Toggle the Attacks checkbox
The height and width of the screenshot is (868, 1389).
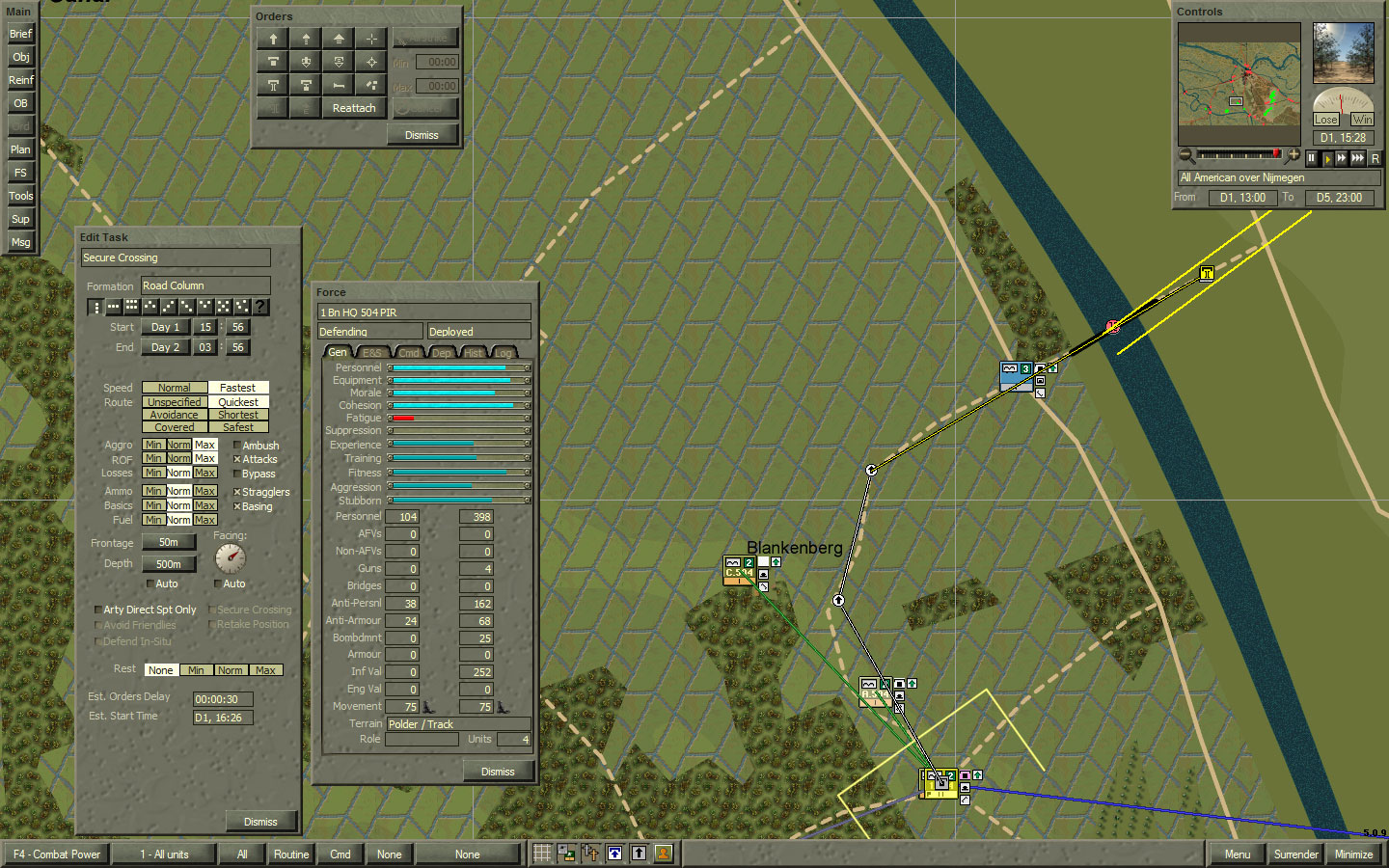click(x=237, y=459)
